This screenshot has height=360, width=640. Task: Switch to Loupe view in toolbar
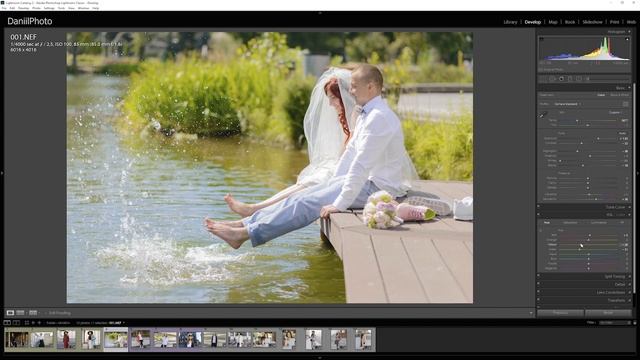10,313
